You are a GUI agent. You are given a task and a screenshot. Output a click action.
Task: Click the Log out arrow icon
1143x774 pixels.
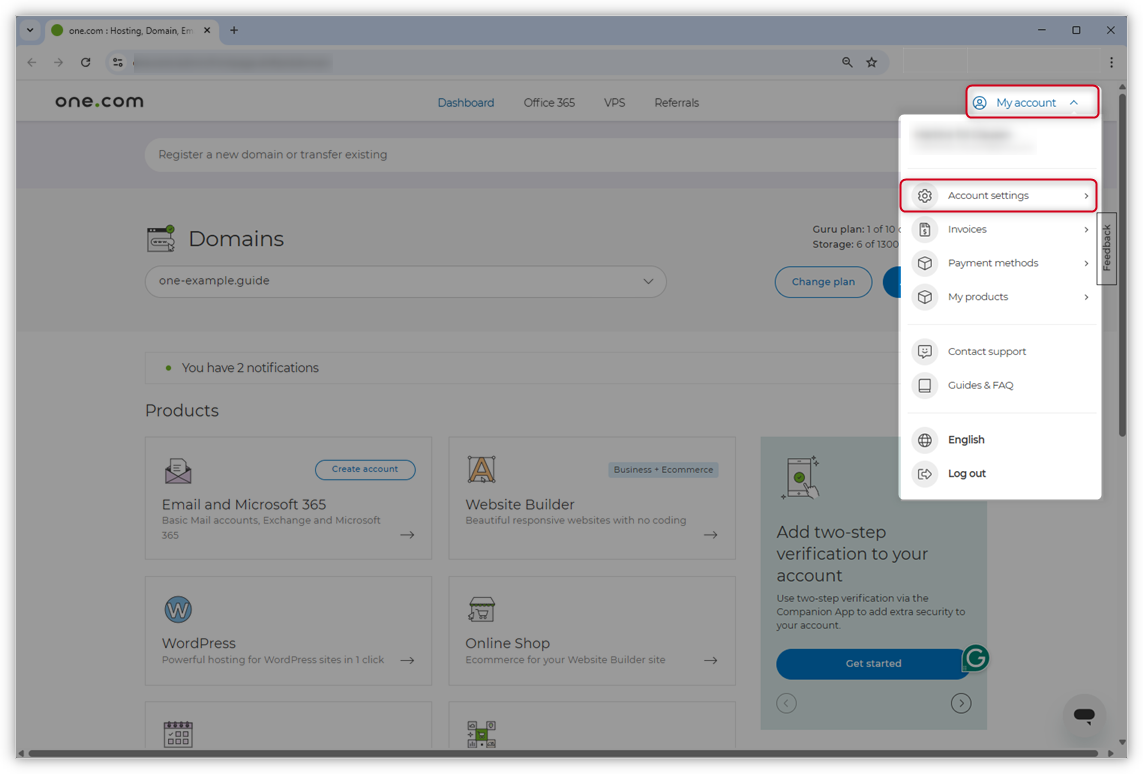pos(924,473)
